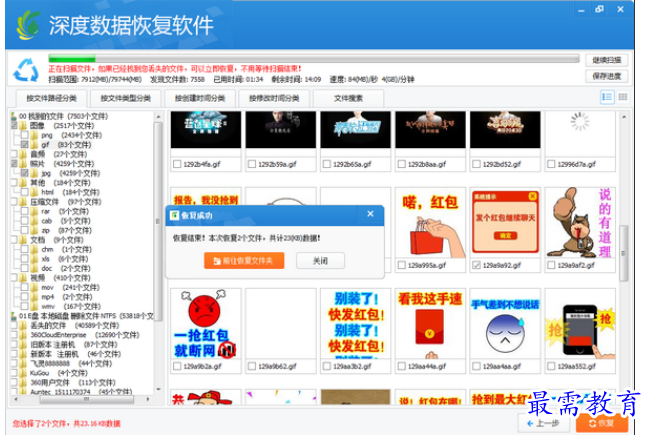Click the orange 恢复 button
Viewport: 649px width, 435px height.
(x=602, y=423)
